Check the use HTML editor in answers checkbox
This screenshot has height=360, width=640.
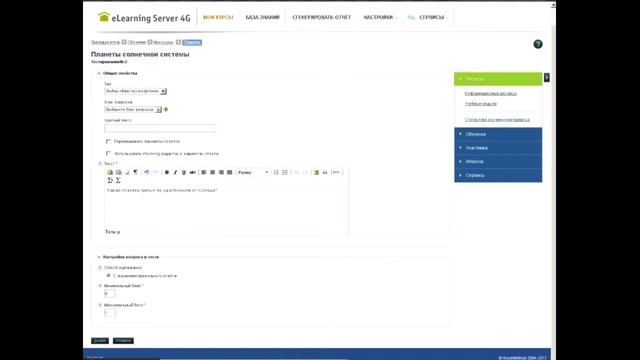108,153
